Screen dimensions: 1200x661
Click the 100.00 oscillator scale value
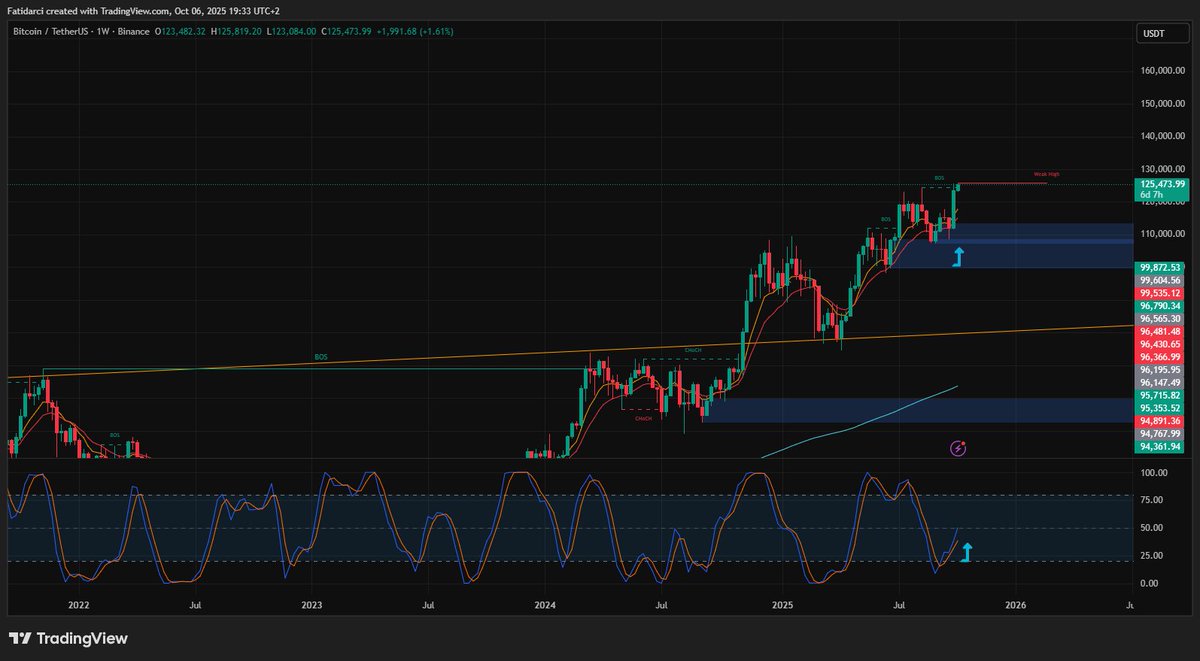tap(1153, 472)
